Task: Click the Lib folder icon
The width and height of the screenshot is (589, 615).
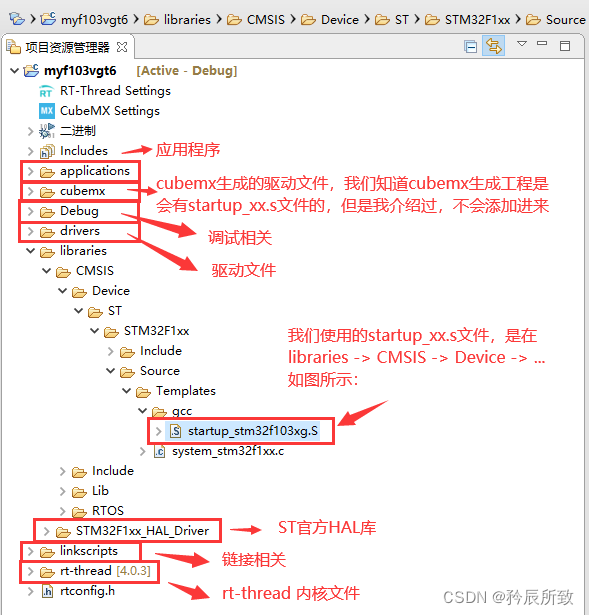Action: pos(79,492)
